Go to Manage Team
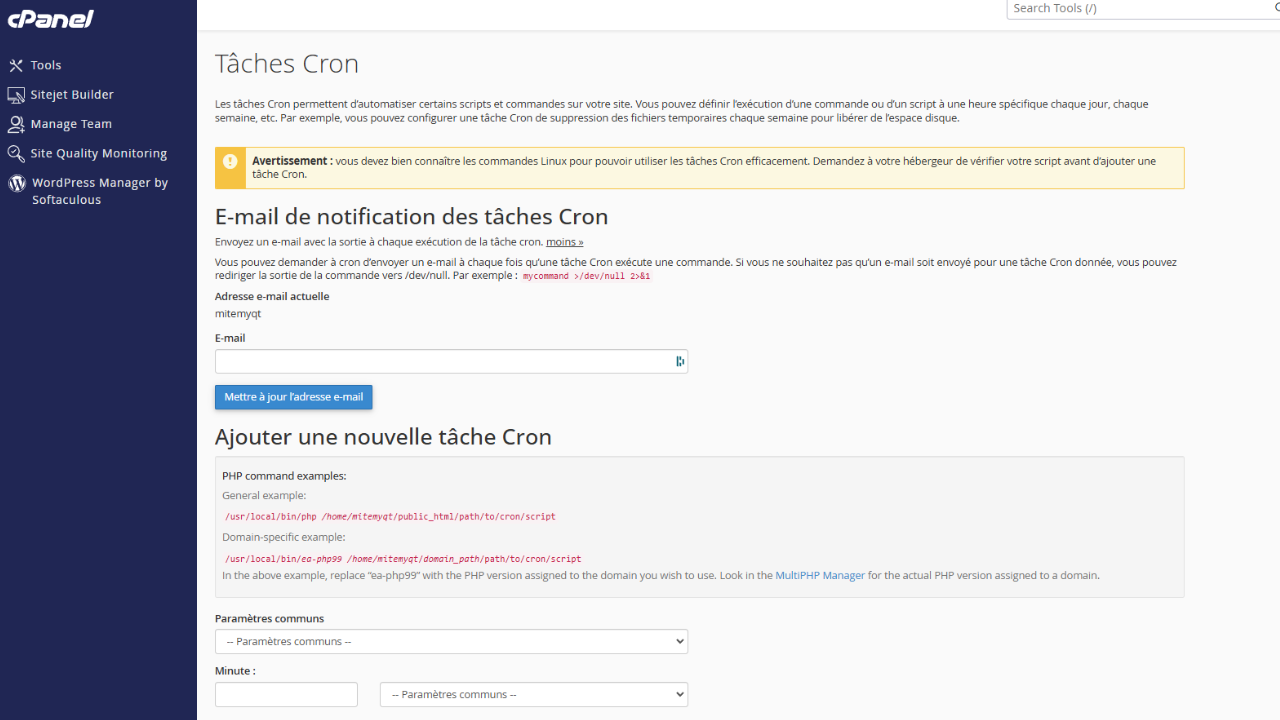Viewport: 1280px width, 720px height. pos(71,124)
